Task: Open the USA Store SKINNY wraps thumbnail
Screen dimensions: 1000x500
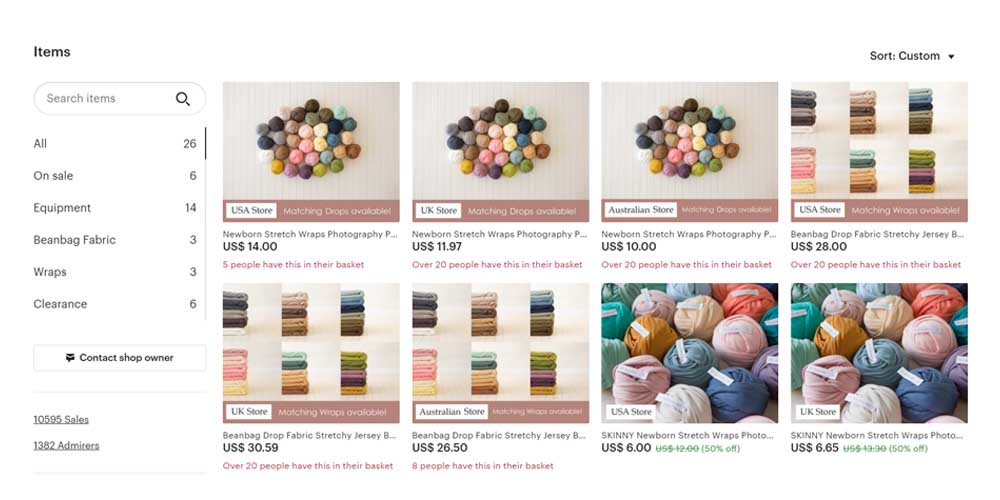Action: coord(689,353)
